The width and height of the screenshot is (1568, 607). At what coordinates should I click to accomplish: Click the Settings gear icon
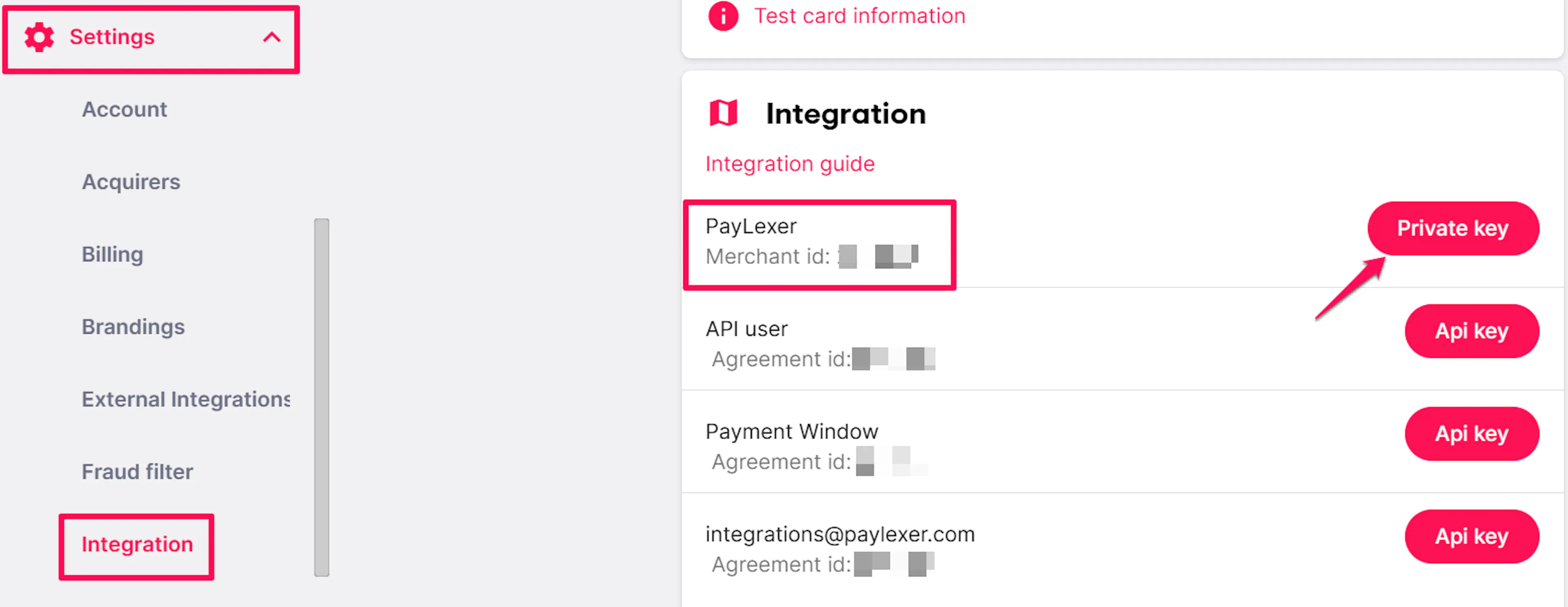(39, 38)
